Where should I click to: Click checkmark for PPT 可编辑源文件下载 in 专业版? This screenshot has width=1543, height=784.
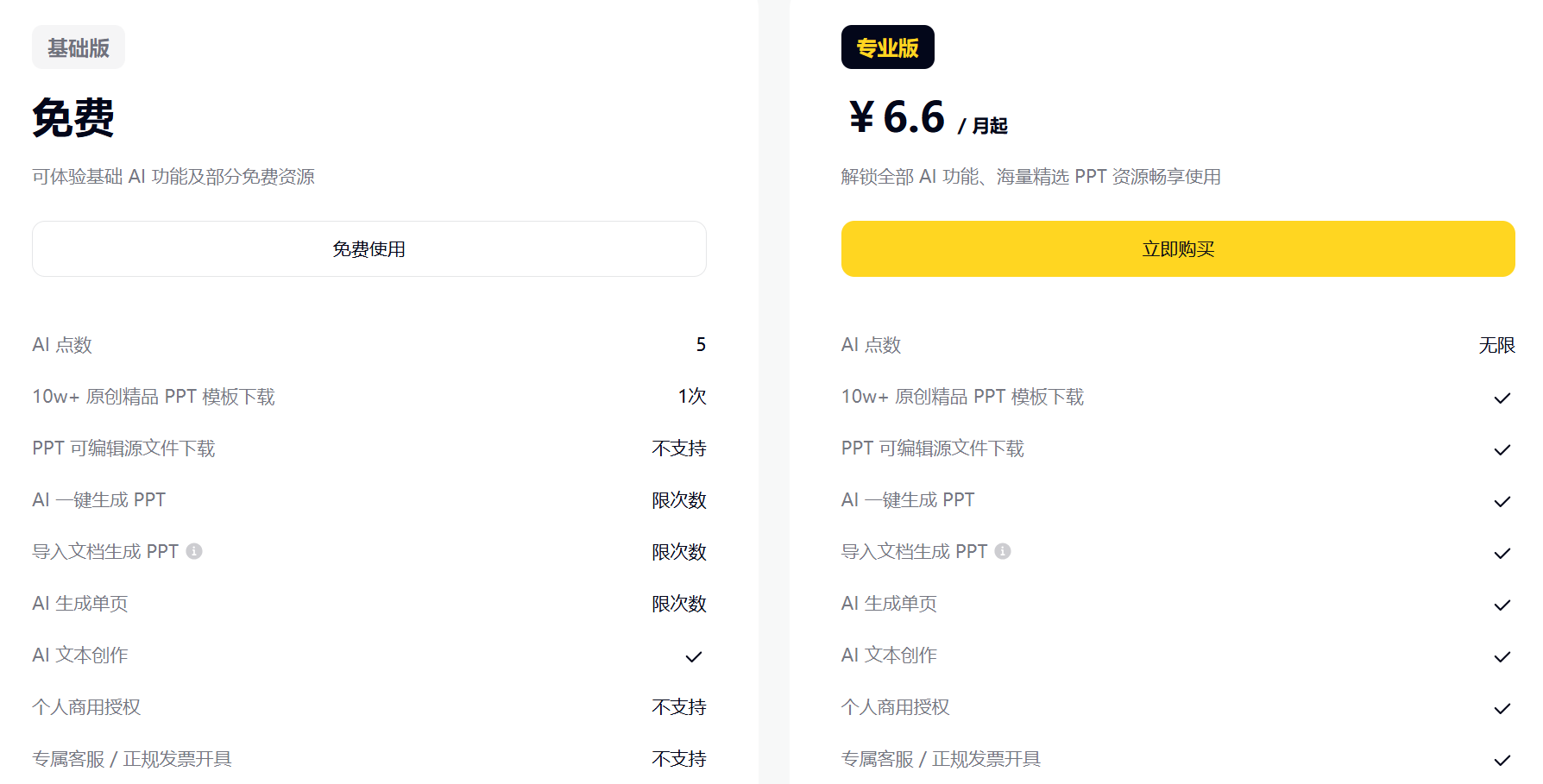pos(1502,449)
